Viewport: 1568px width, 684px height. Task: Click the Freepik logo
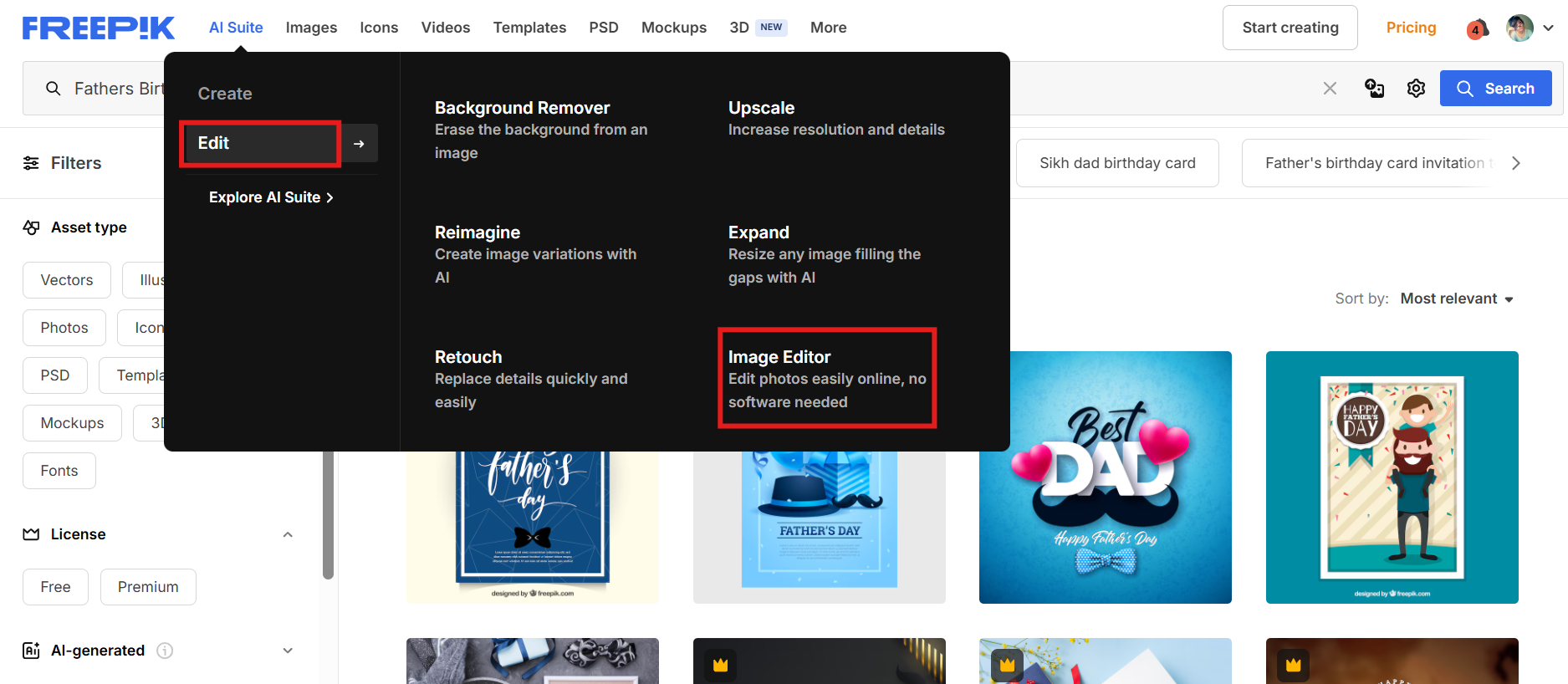click(99, 28)
